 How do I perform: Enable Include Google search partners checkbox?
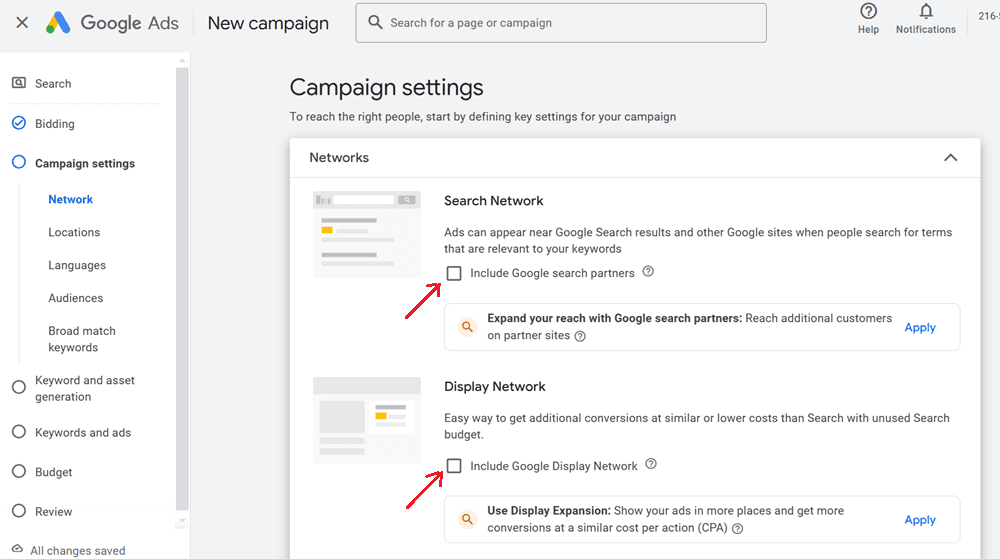(x=454, y=273)
